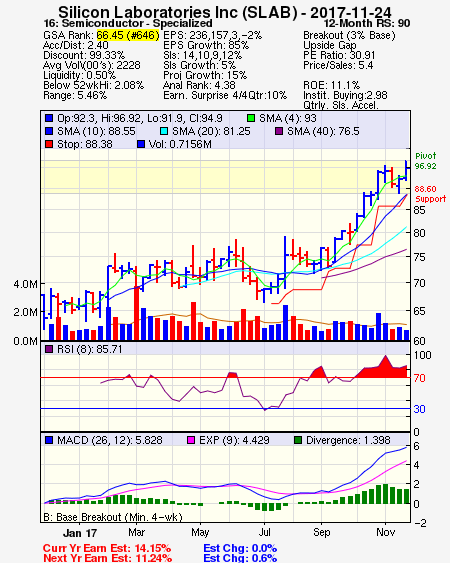450x563 pixels.
Task: Click the Op:92.3, Hi:96.92, Lo:91.9, Cl:94.9 text
Action: pyautogui.click(x=140, y=118)
